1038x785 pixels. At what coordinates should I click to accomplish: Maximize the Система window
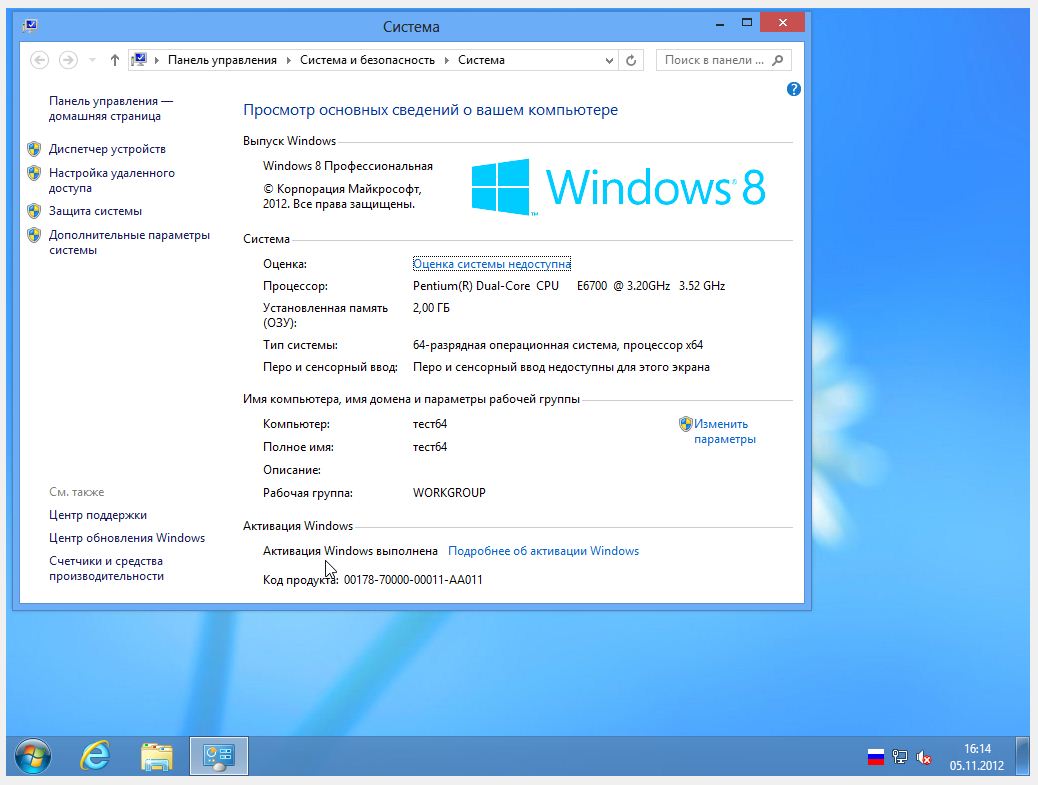[747, 23]
